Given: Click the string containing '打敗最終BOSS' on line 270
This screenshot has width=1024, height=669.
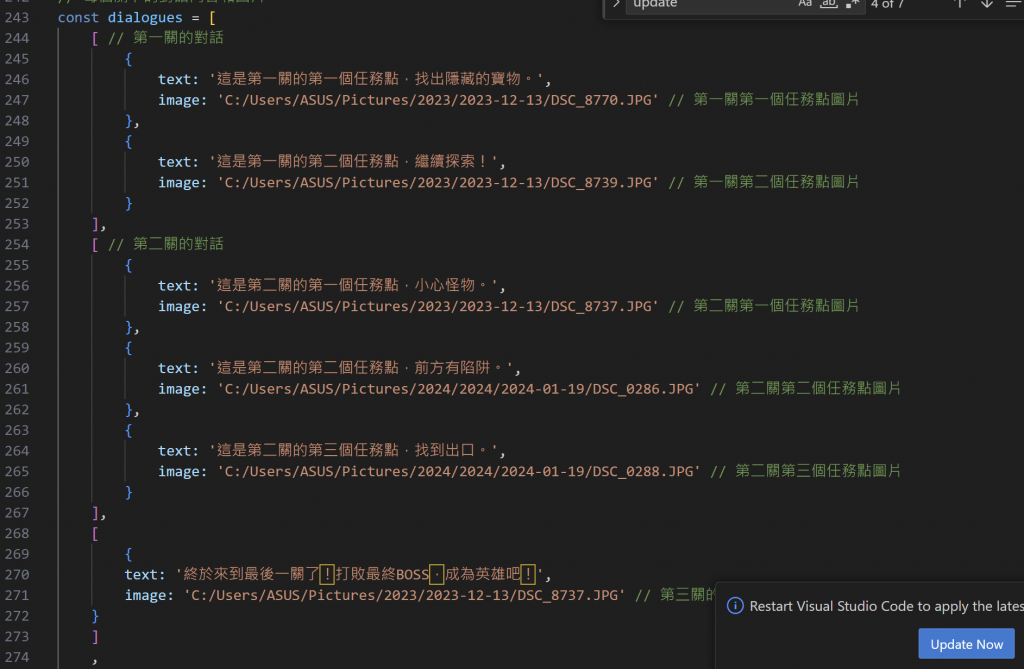Looking at the screenshot, I should tap(360, 575).
